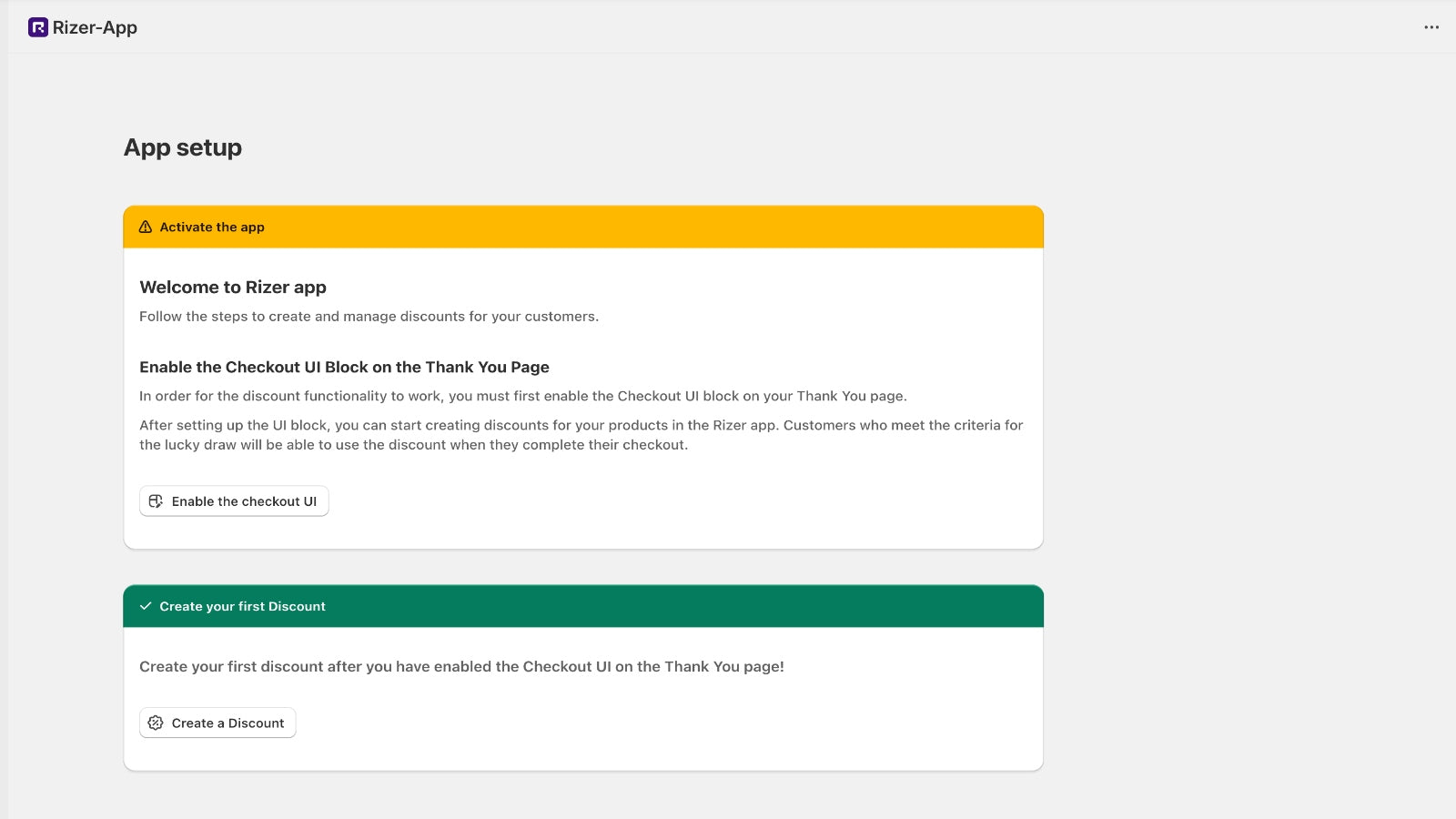Click the Rizer-App title text
Image resolution: width=1456 pixels, height=819 pixels.
pyautogui.click(x=95, y=27)
